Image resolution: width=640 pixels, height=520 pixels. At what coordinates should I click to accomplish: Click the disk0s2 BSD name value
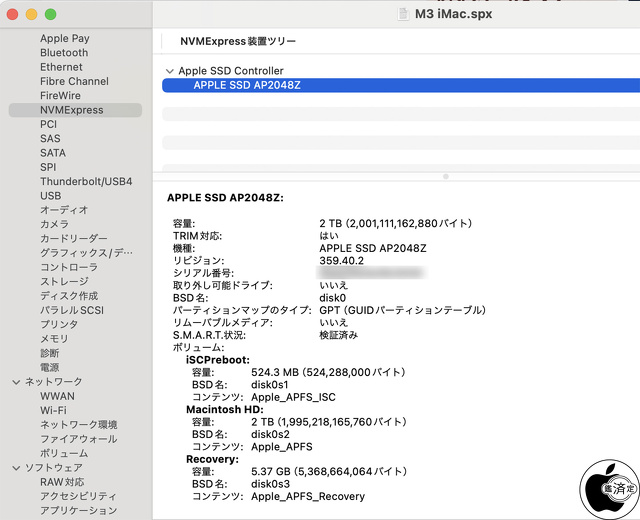pos(270,434)
